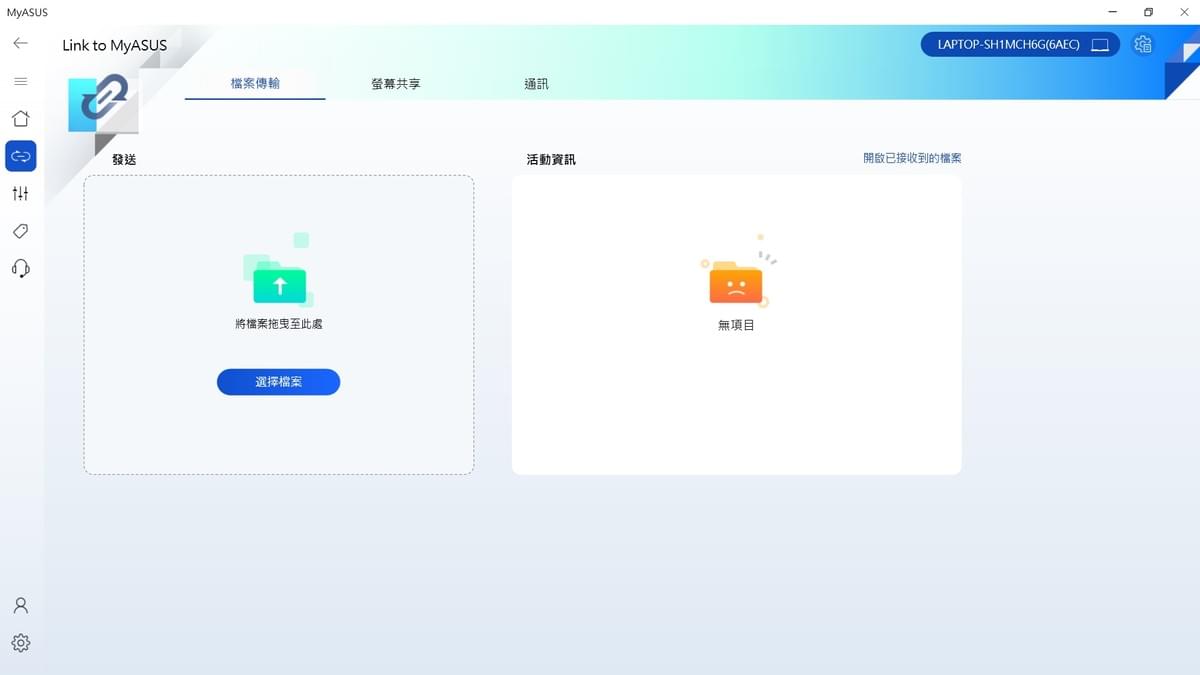Close the MyASUS window
Viewport: 1200px width, 675px height.
click(1183, 12)
